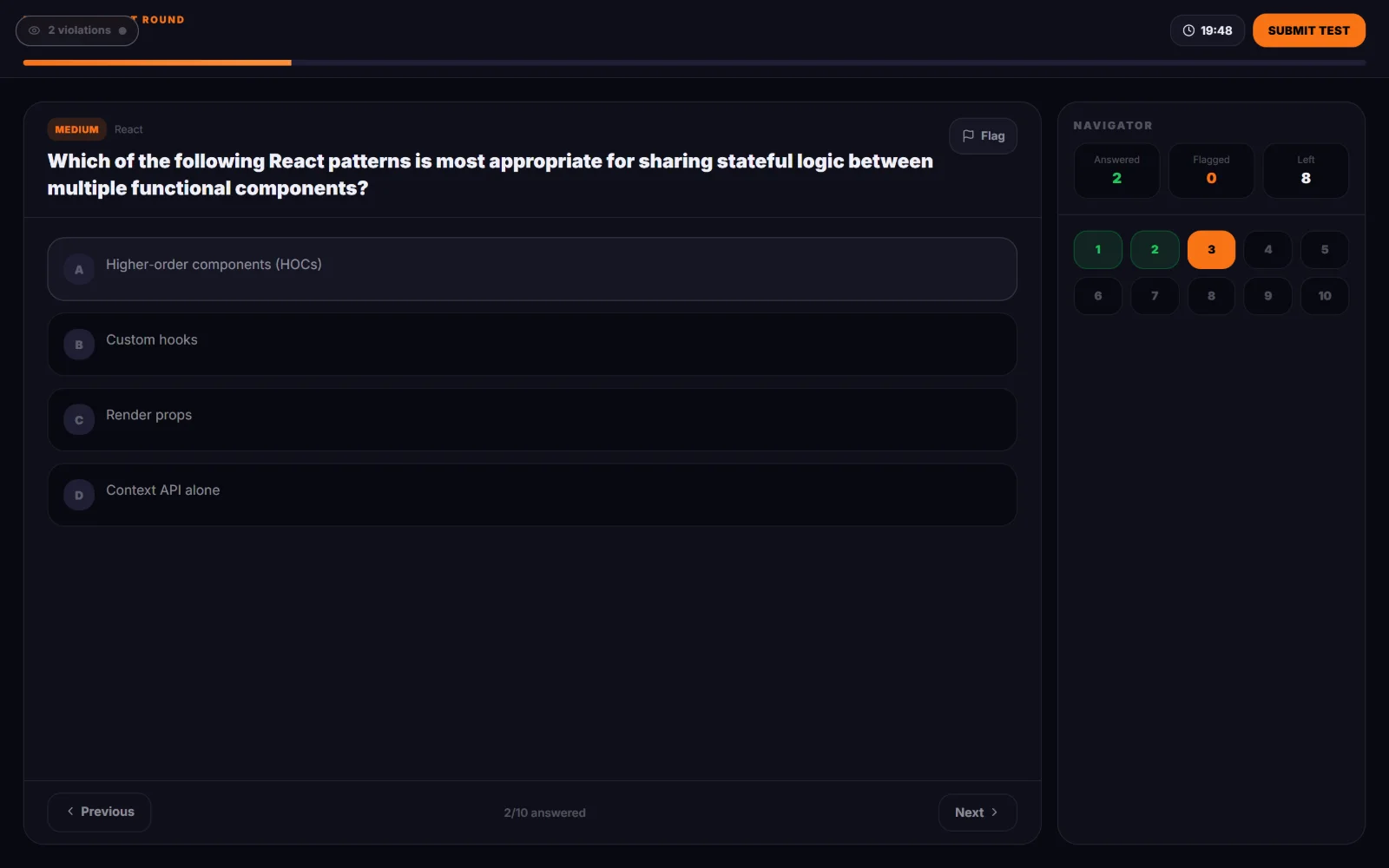Click the option A letter badge
Image resolution: width=1389 pixels, height=868 pixels.
79,269
